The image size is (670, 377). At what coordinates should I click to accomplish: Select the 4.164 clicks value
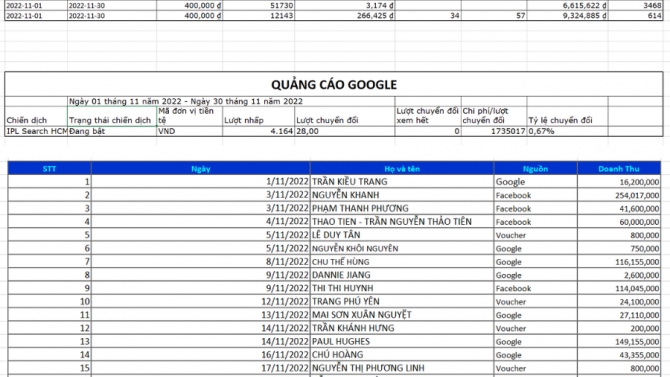tap(259, 131)
